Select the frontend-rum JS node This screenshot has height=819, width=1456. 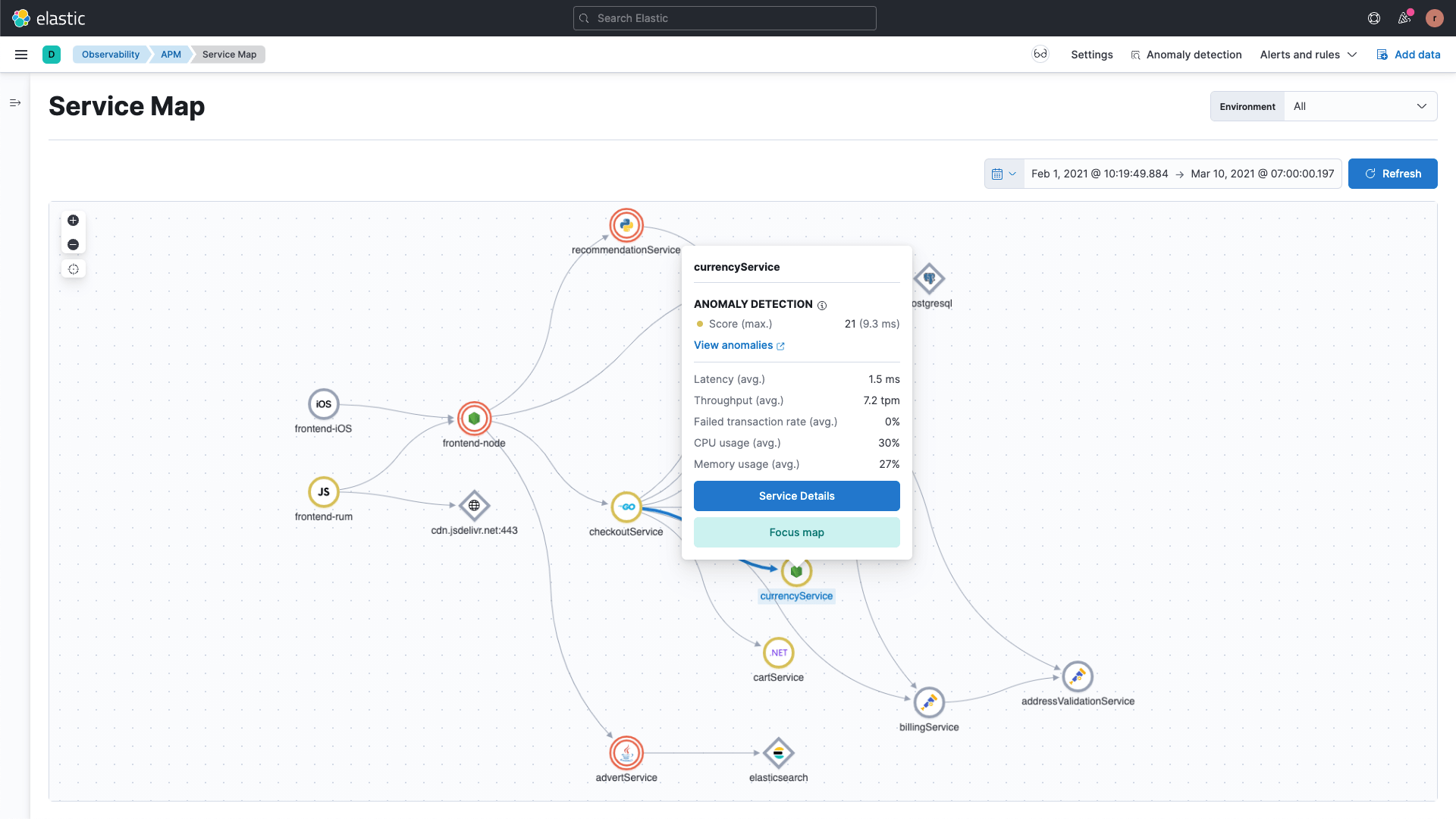point(324,492)
